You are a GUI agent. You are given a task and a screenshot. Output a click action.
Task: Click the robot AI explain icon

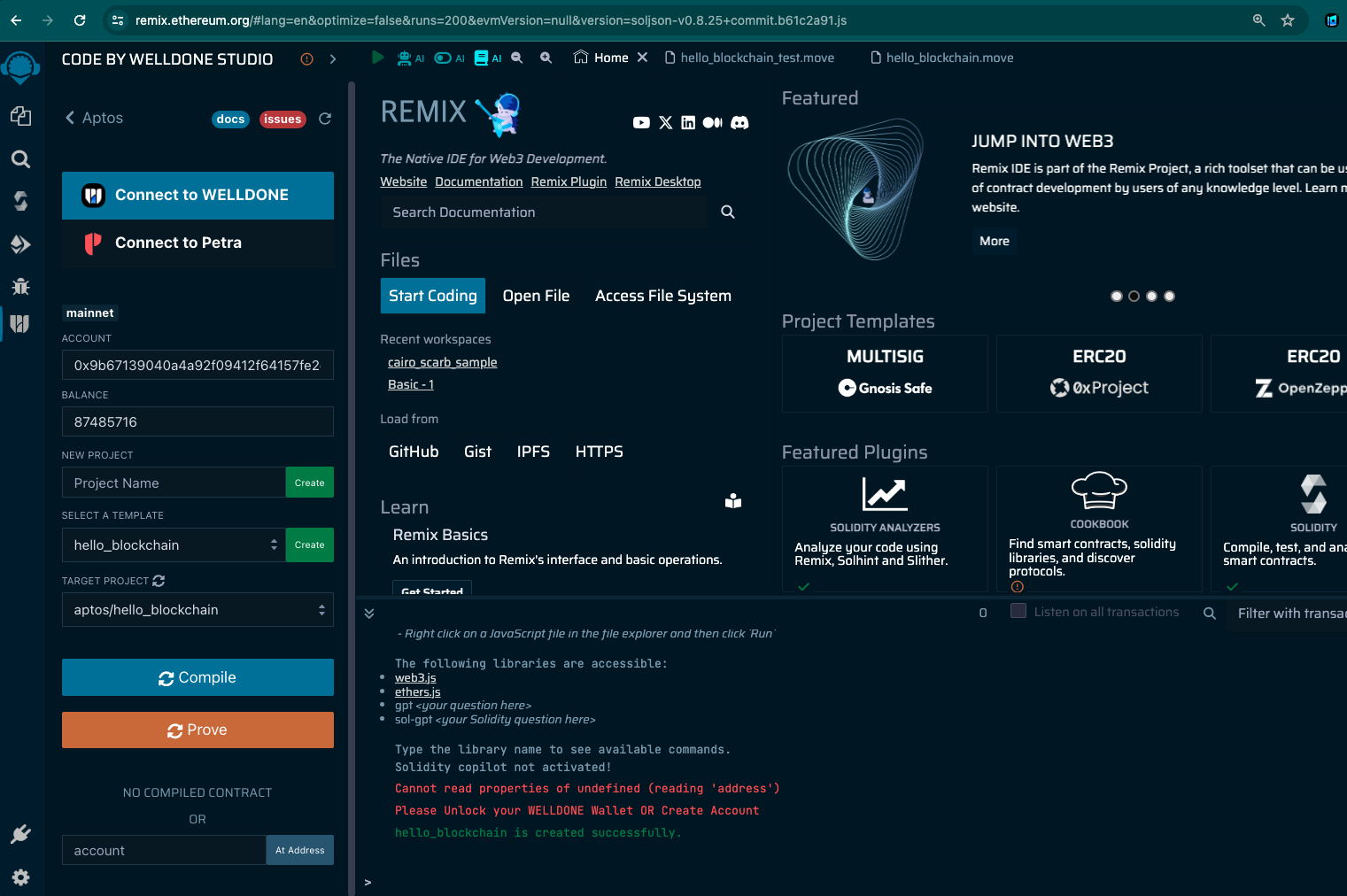click(x=405, y=58)
